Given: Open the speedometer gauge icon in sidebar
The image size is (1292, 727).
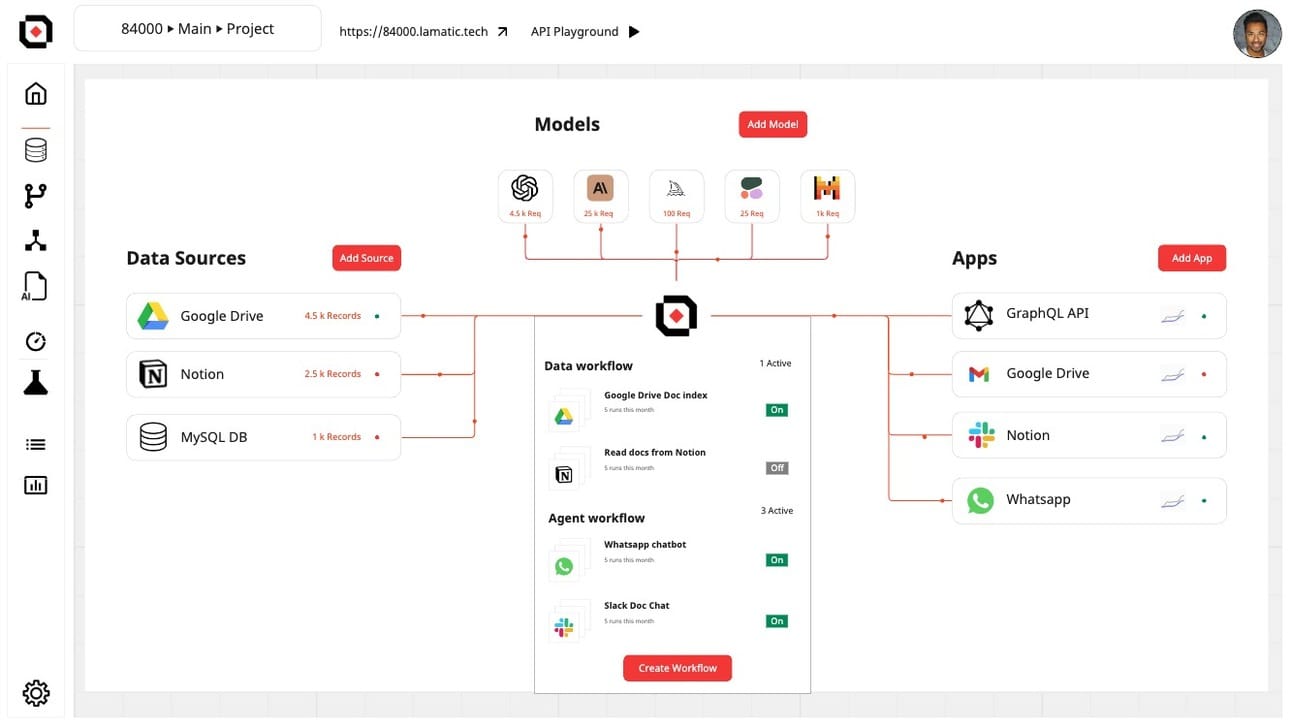Looking at the screenshot, I should click(36, 341).
